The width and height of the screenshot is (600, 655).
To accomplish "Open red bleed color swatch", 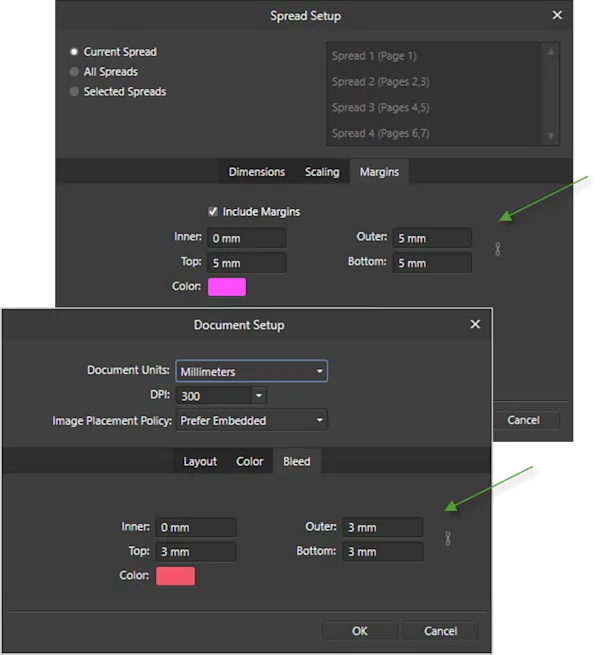I will pyautogui.click(x=175, y=576).
